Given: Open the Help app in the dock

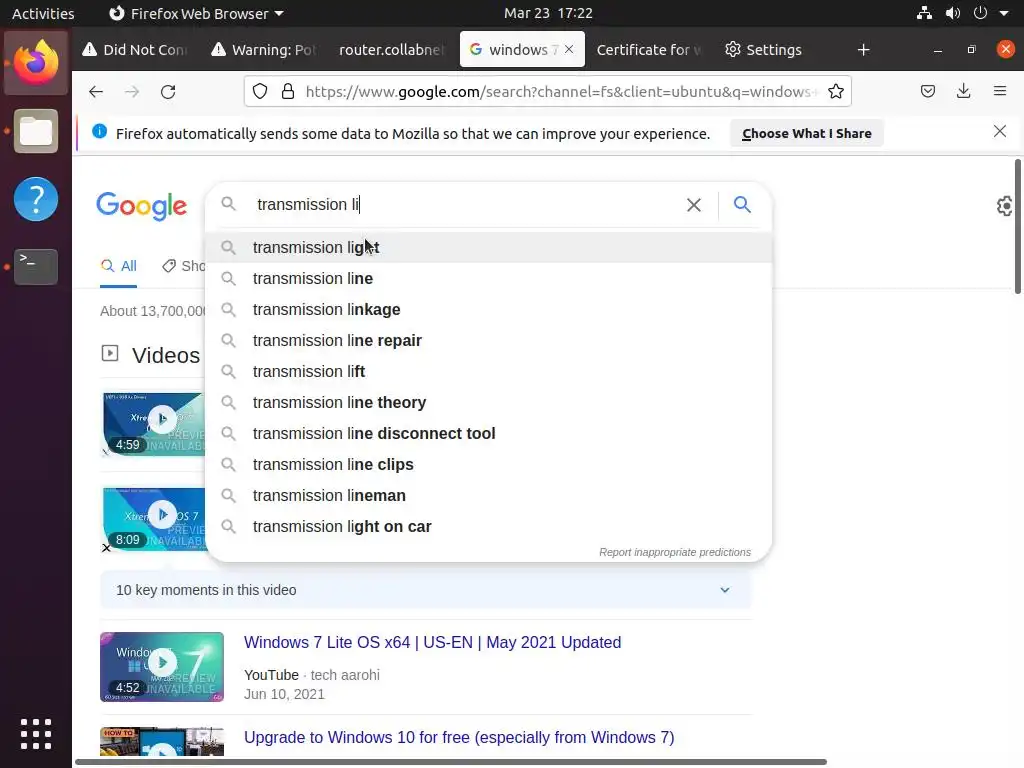Looking at the screenshot, I should [36, 199].
